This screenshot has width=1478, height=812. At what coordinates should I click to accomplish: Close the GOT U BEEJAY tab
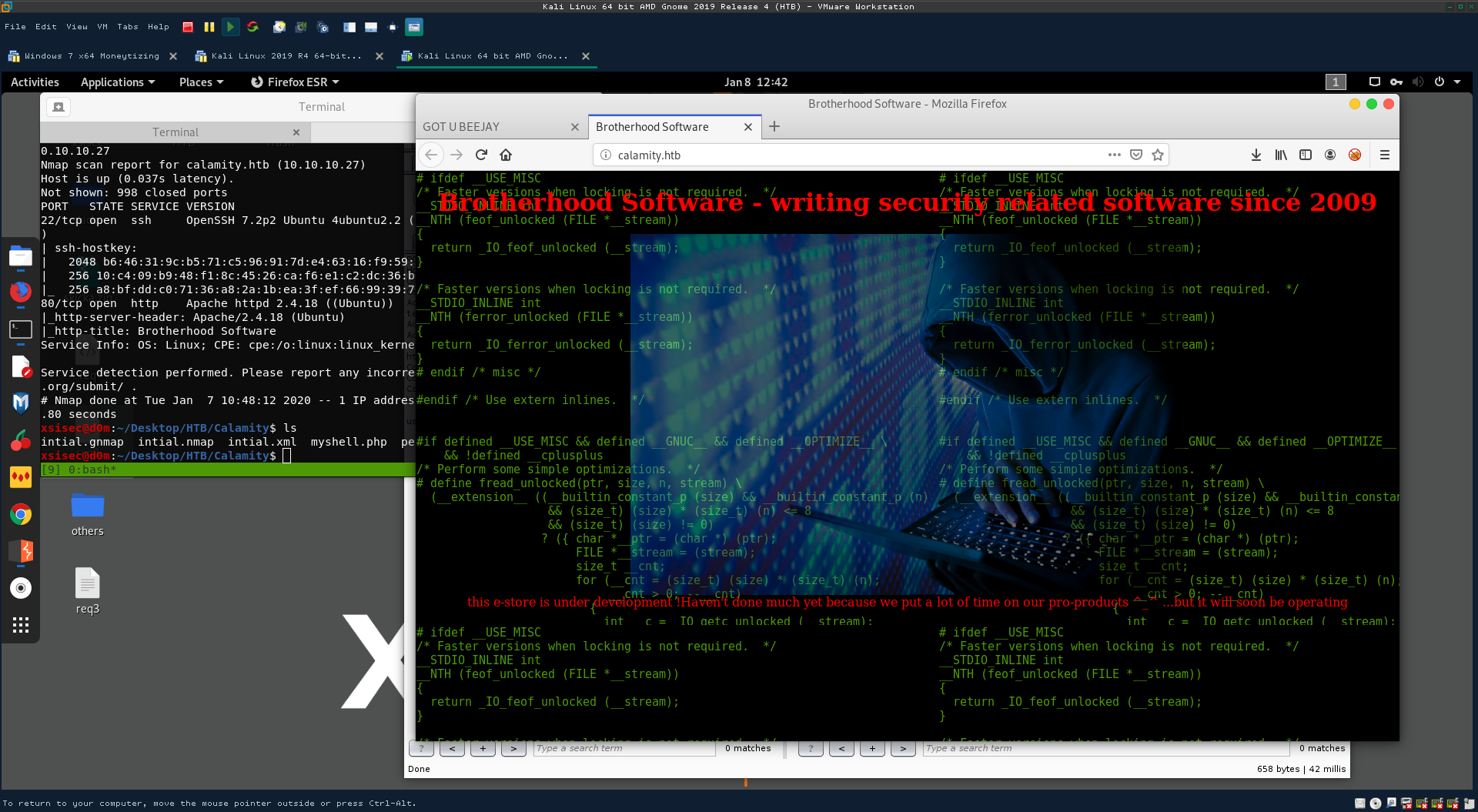(x=574, y=127)
